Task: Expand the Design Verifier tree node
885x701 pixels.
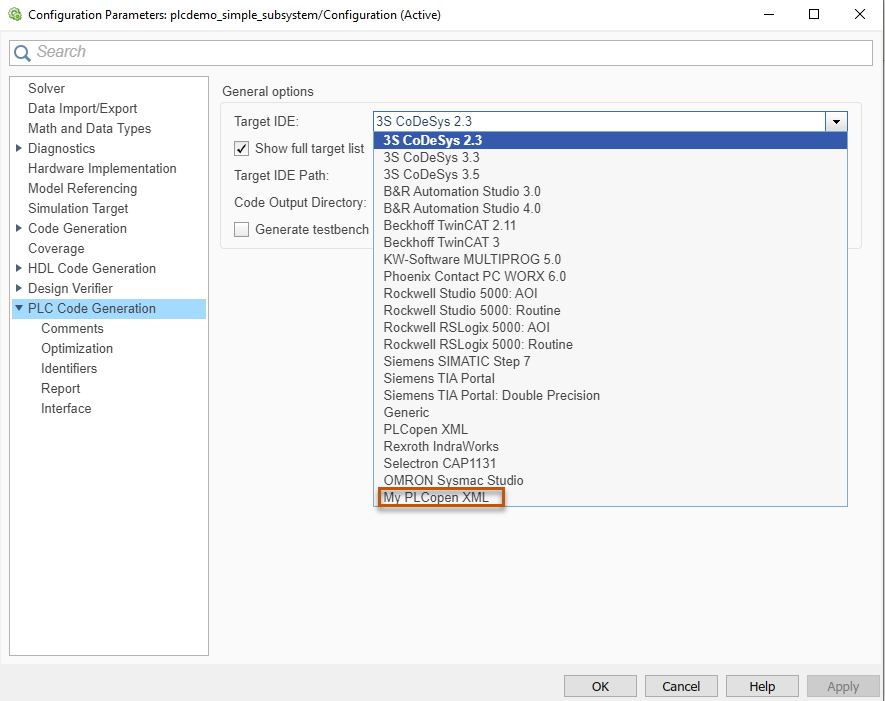Action: [19, 288]
